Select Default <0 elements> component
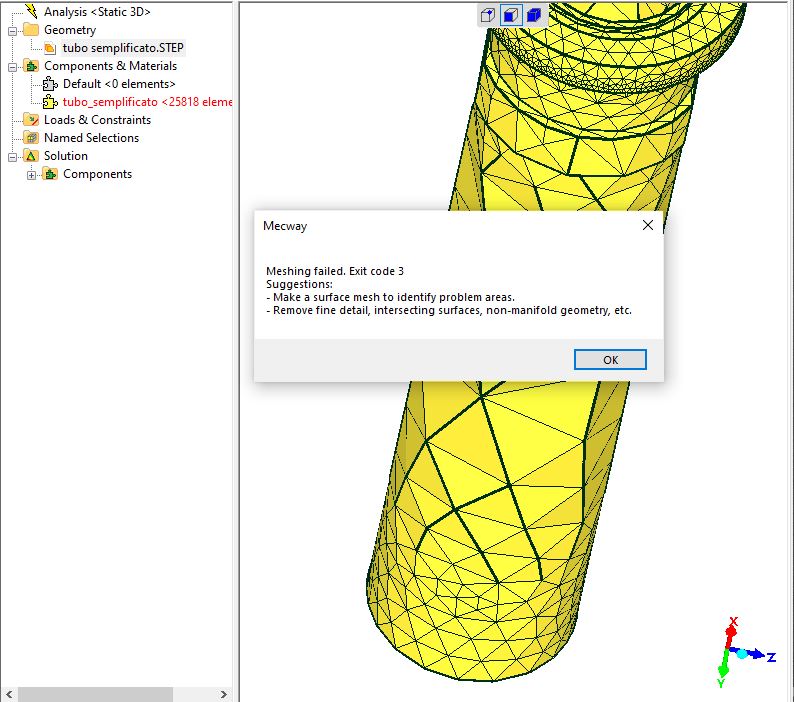The height and width of the screenshot is (702, 794). pyautogui.click(x=119, y=84)
